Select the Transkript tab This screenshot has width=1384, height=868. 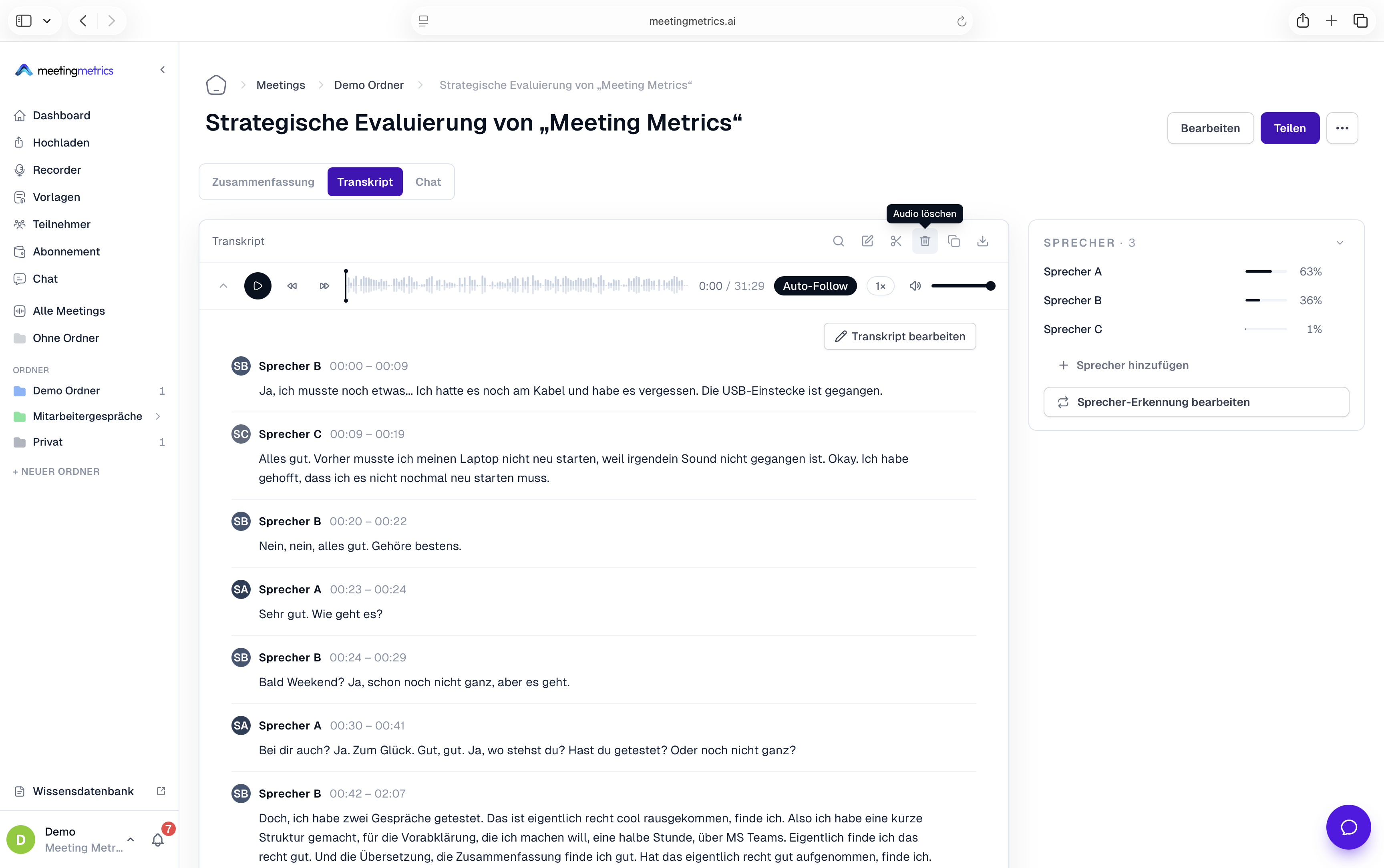pos(365,182)
